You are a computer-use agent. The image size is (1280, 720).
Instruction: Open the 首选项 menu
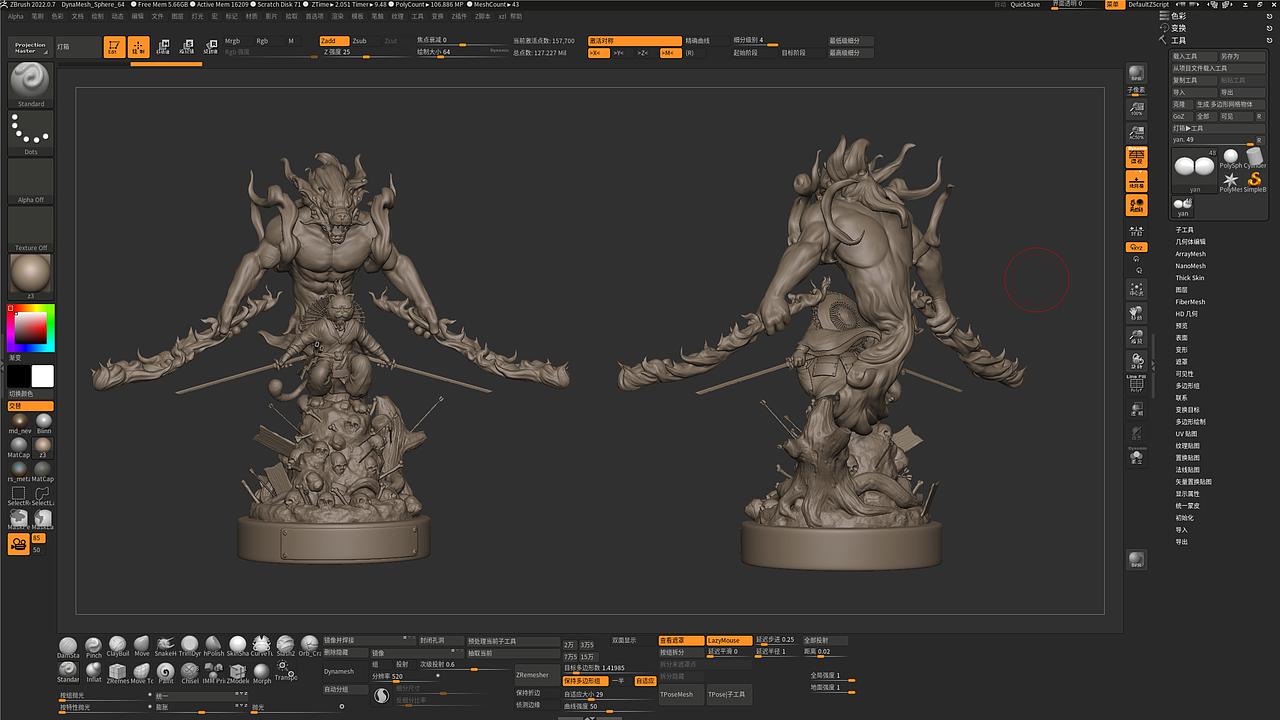[x=315, y=17]
